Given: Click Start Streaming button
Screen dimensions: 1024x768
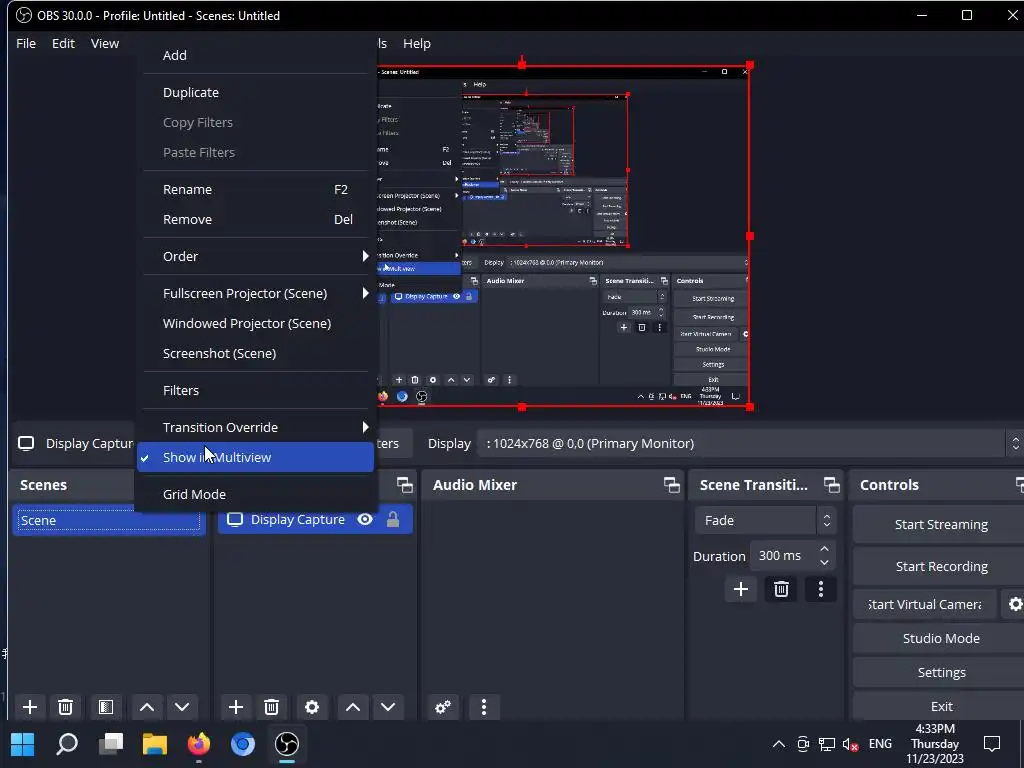Looking at the screenshot, I should tap(940, 524).
